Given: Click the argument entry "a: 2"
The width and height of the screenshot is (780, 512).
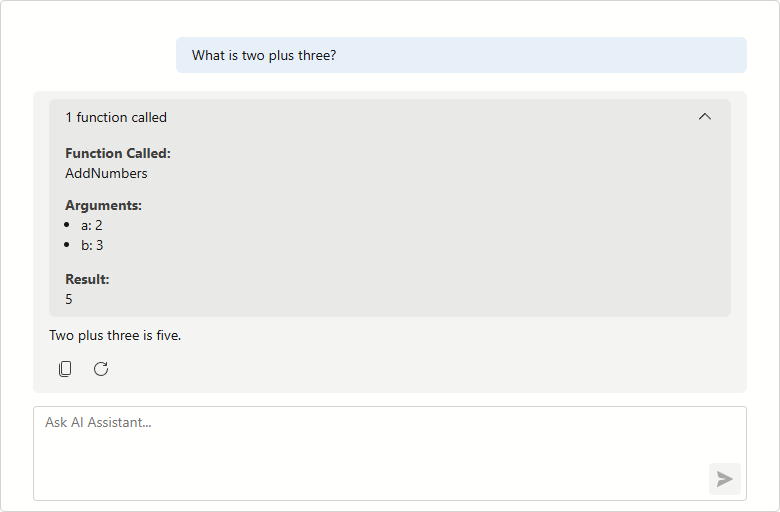Looking at the screenshot, I should (92, 225).
